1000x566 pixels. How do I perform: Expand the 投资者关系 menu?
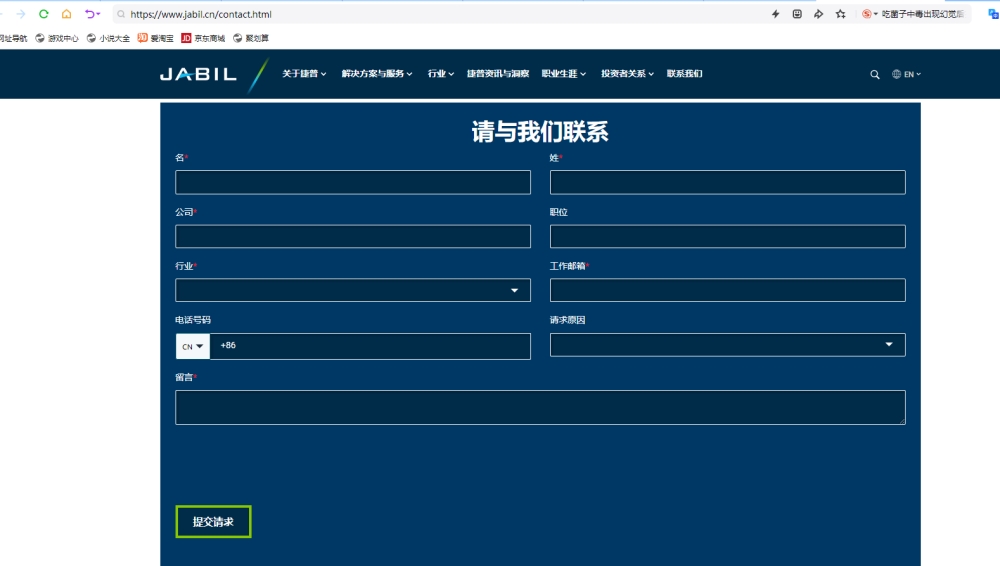click(628, 74)
